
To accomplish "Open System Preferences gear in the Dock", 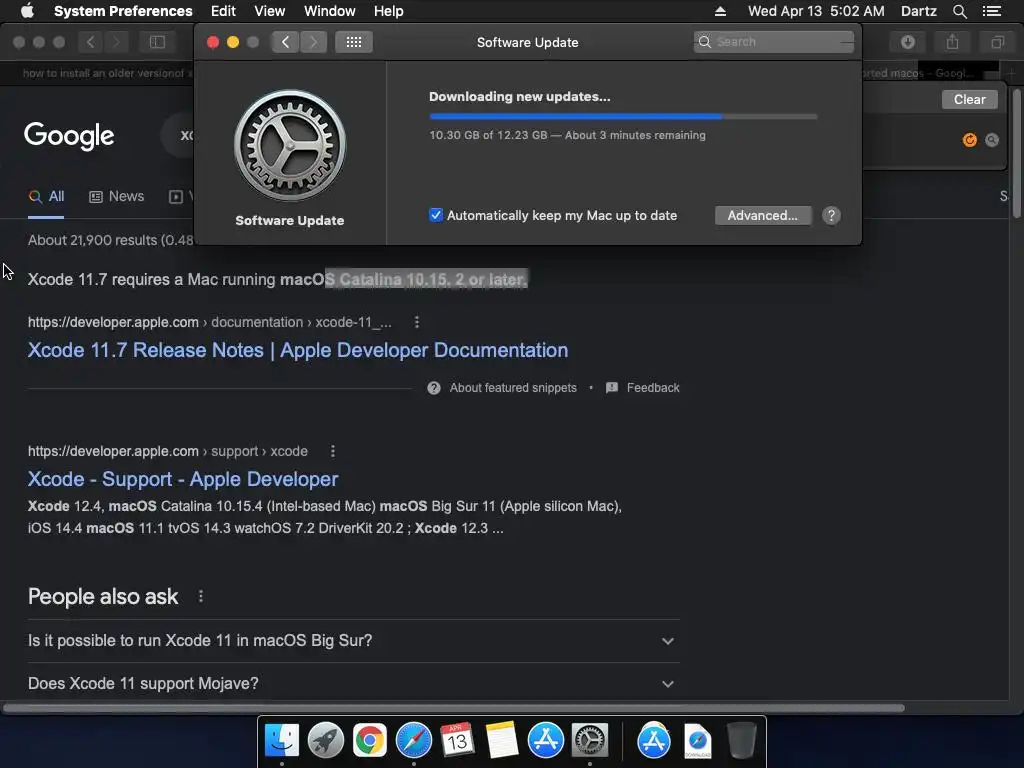I will (590, 741).
